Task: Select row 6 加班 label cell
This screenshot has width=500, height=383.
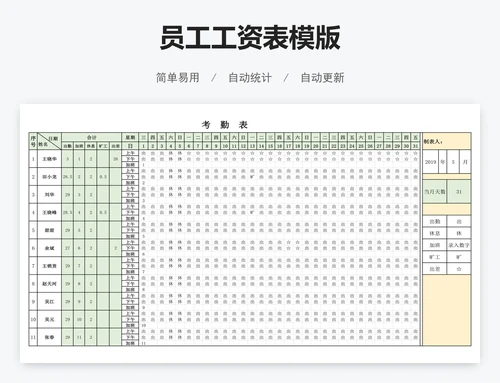Action: point(130,254)
